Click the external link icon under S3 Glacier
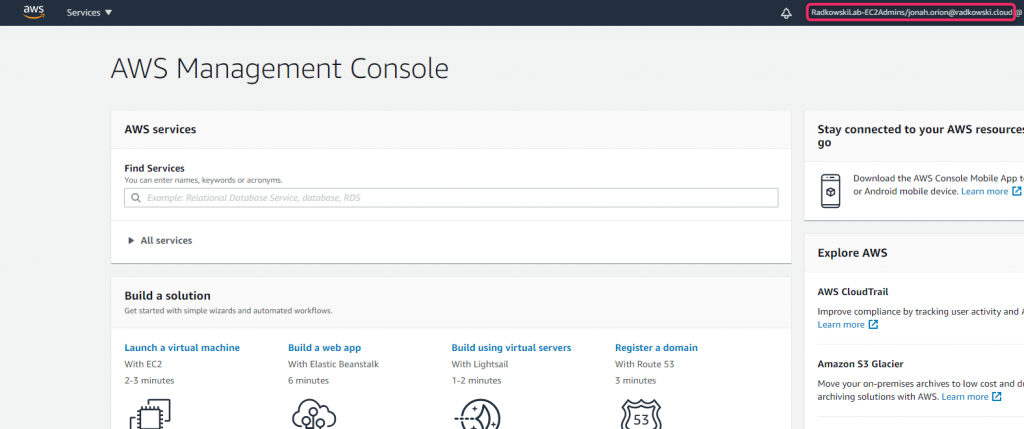1024x429 pixels. 997,396
